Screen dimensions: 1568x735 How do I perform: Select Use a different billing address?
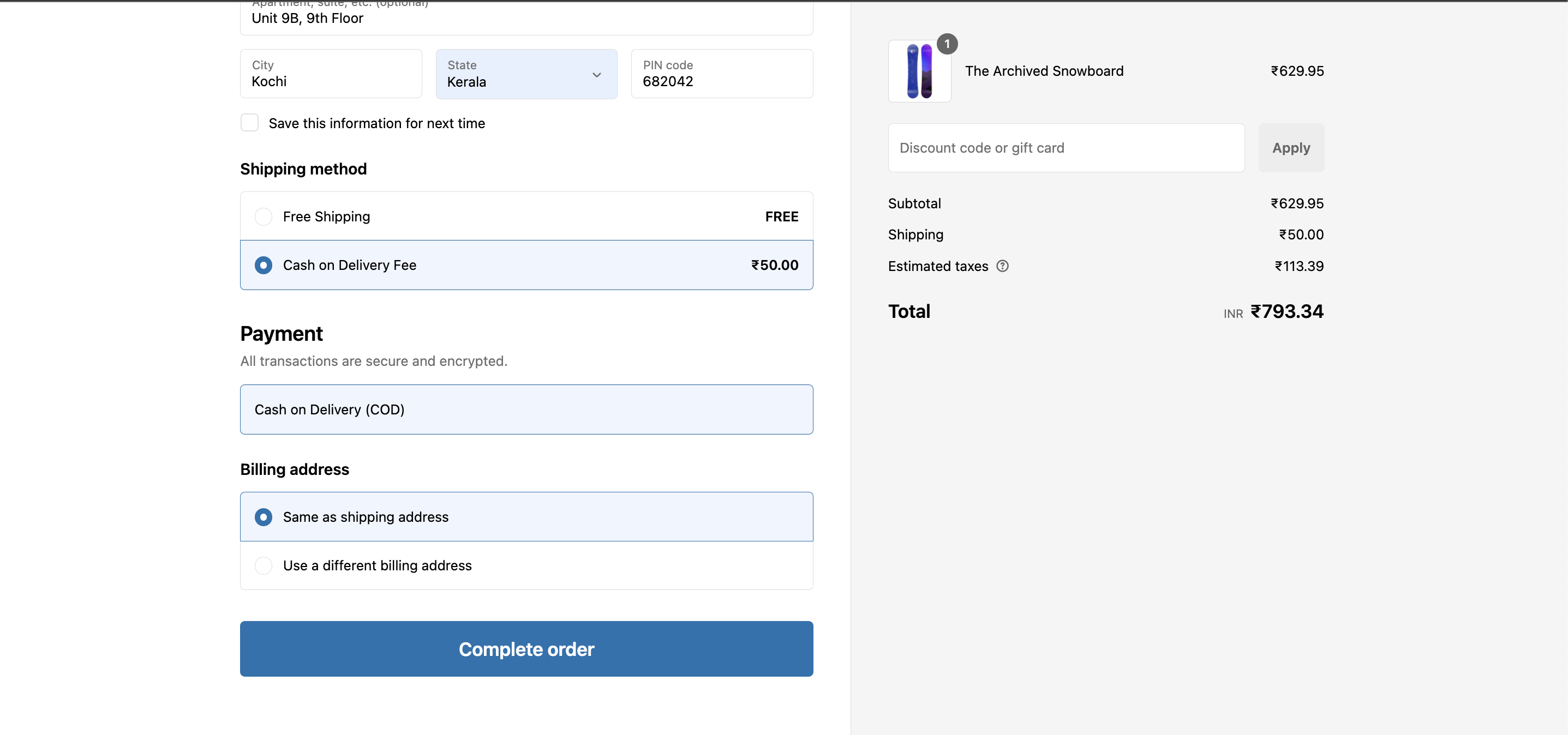pyautogui.click(x=263, y=565)
